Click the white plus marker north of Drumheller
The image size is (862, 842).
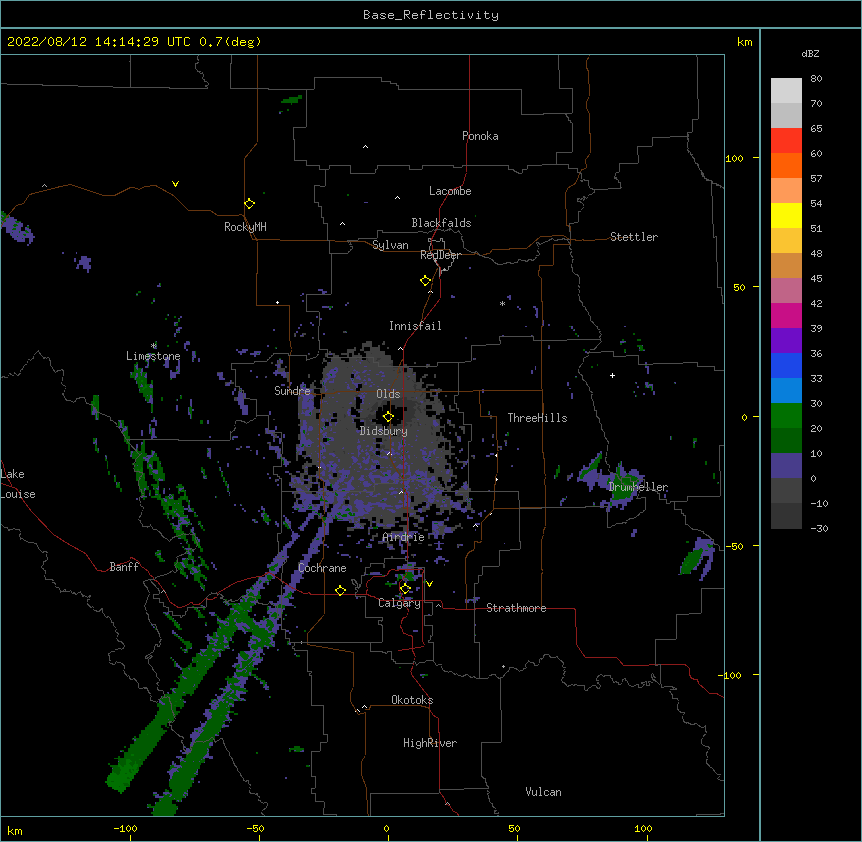(612, 375)
